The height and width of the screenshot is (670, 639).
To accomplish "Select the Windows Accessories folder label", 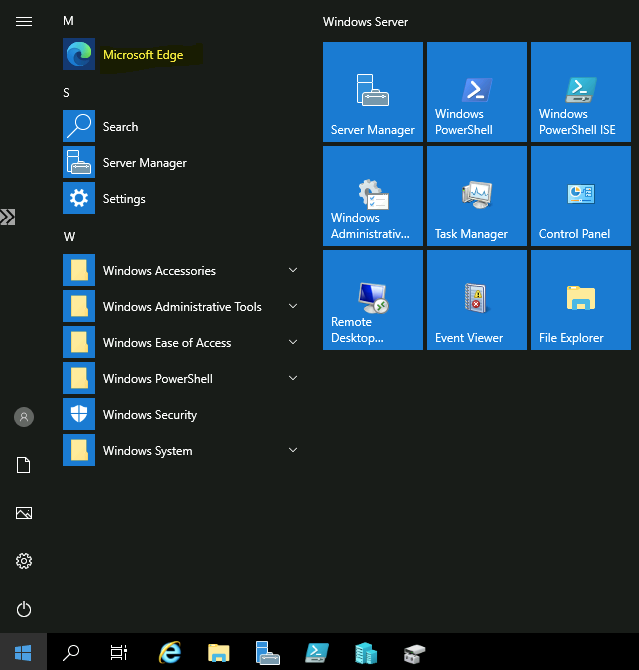I will point(159,270).
